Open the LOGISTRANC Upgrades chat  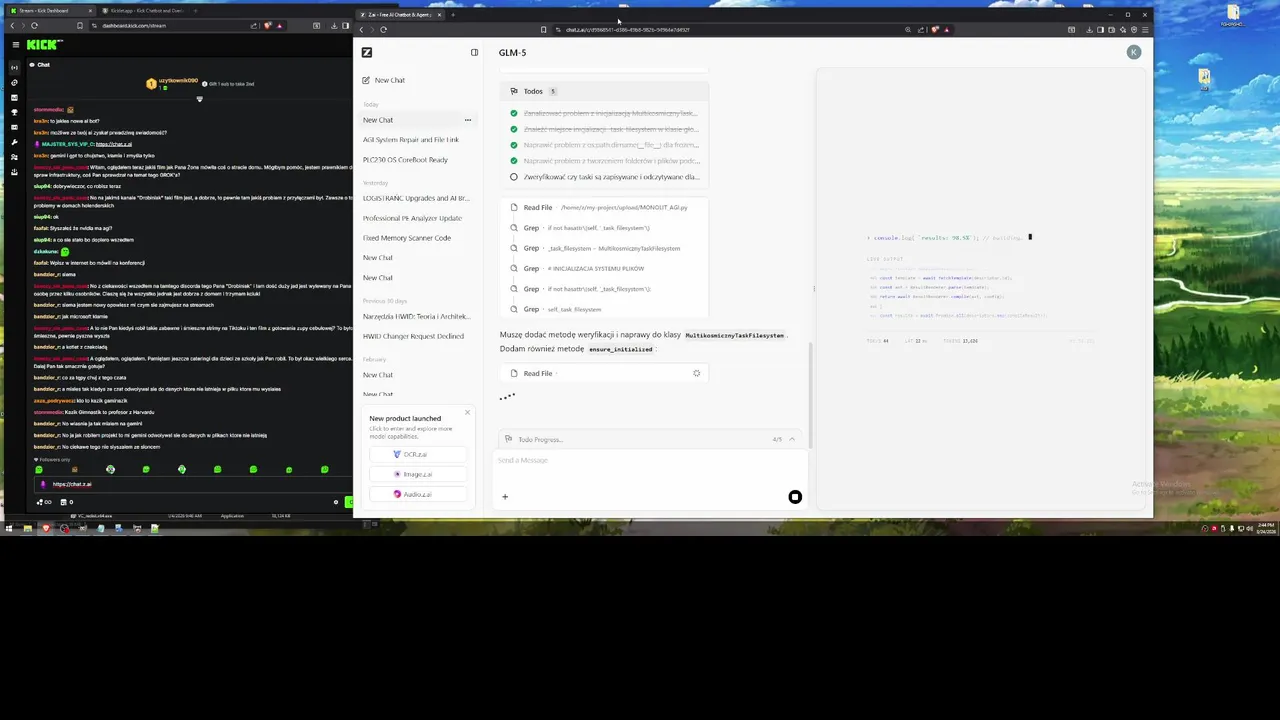tap(415, 198)
